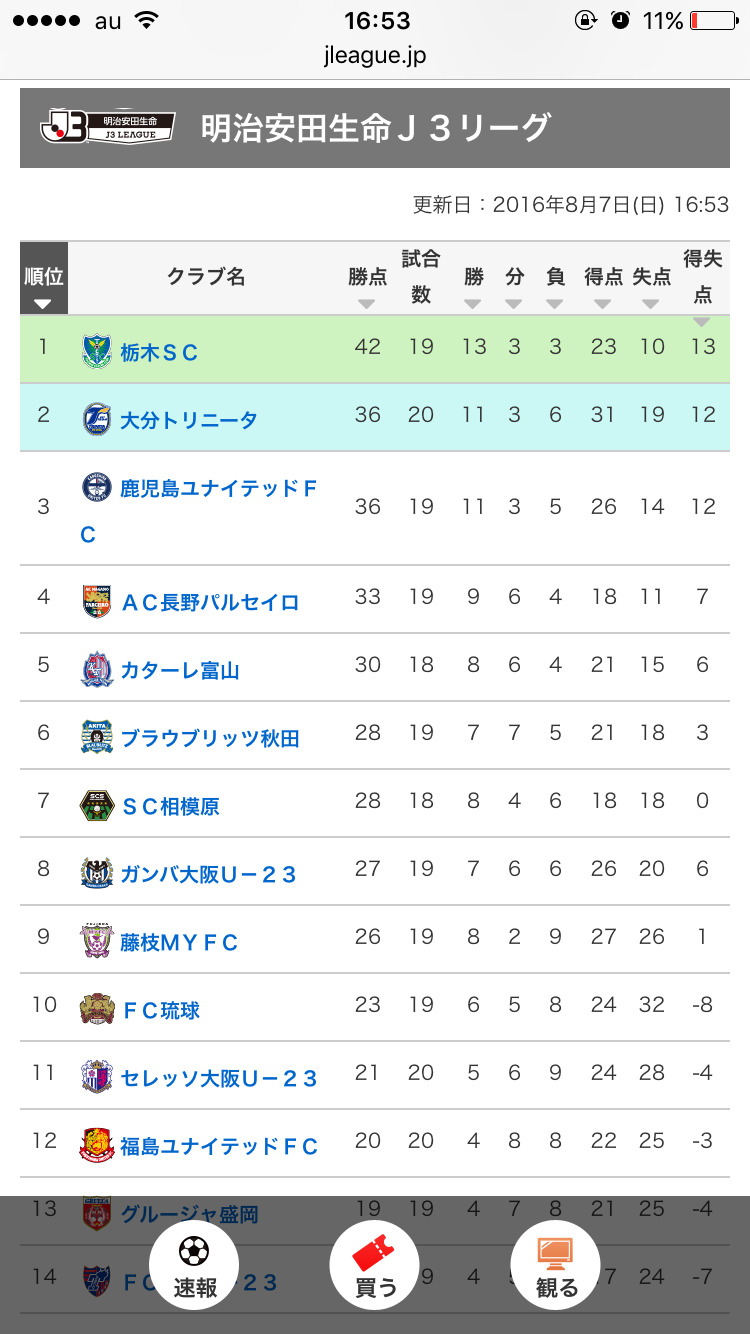Tap the FC Ryukyu crest icon
750x1334 pixels.
97,1009
